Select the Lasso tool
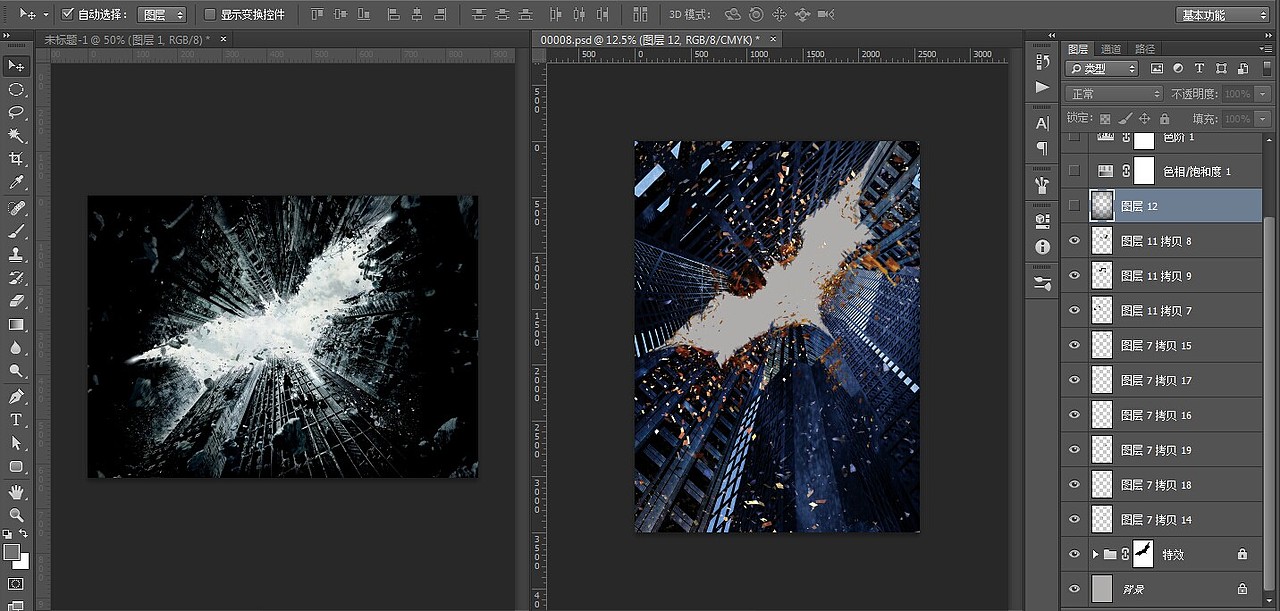Screen dimensions: 1280x611 pyautogui.click(x=16, y=112)
